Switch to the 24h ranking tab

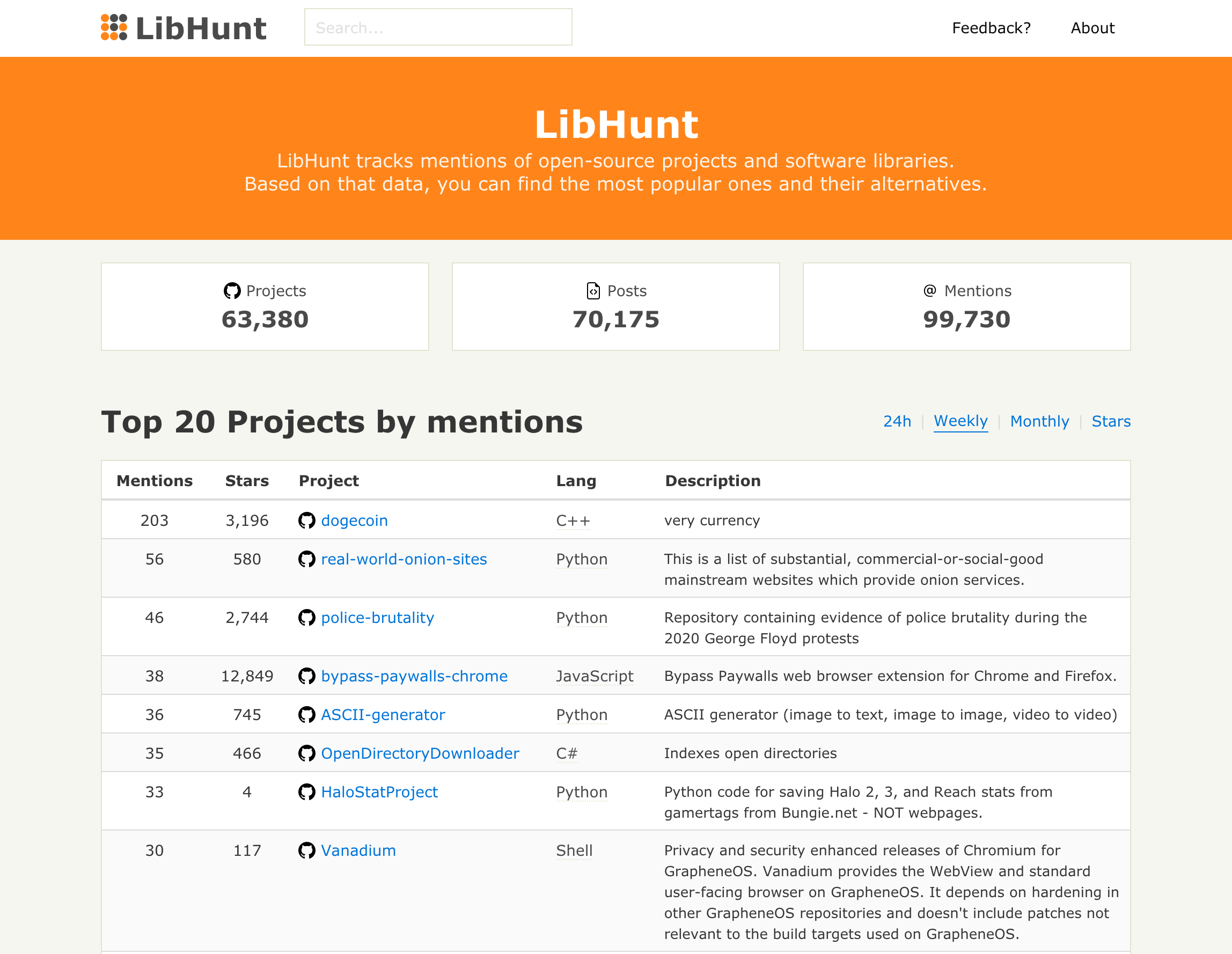pos(897,421)
